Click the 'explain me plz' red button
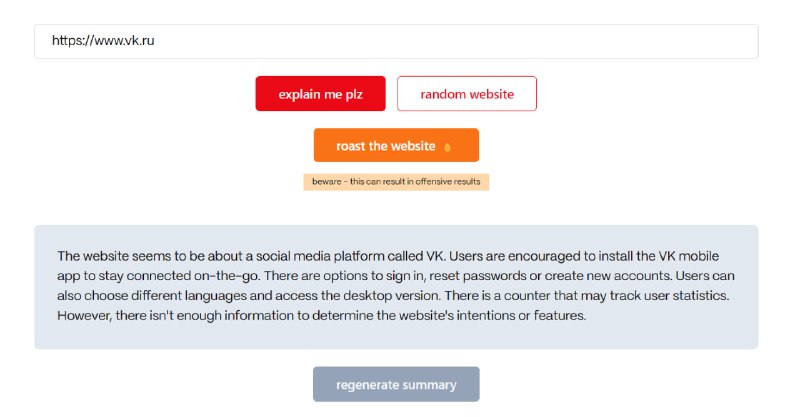The image size is (800, 417). click(320, 93)
